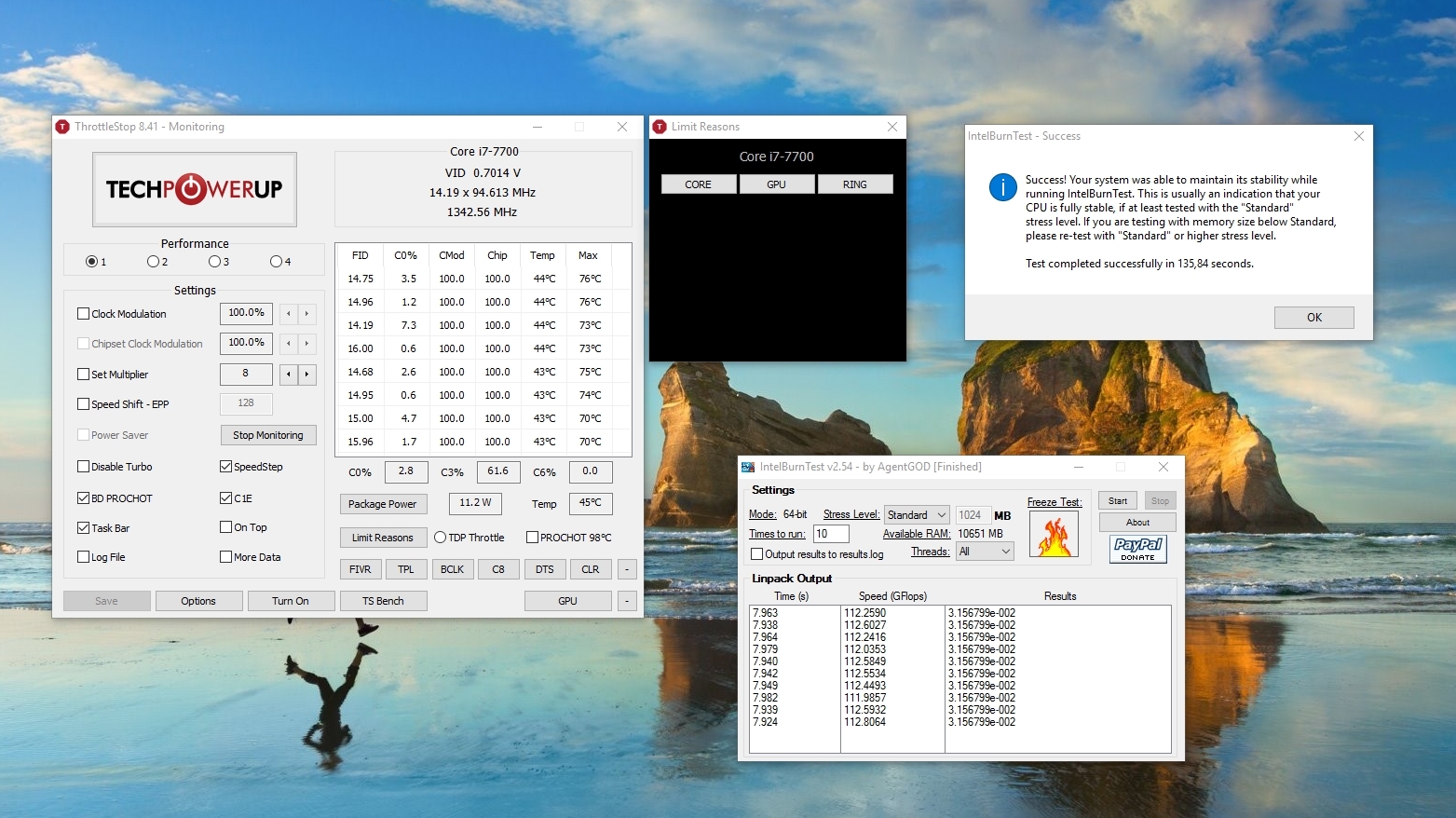Viewport: 1456px width, 818px height.
Task: Decrease Set Multiplier with left arrow
Action: pyautogui.click(x=289, y=375)
